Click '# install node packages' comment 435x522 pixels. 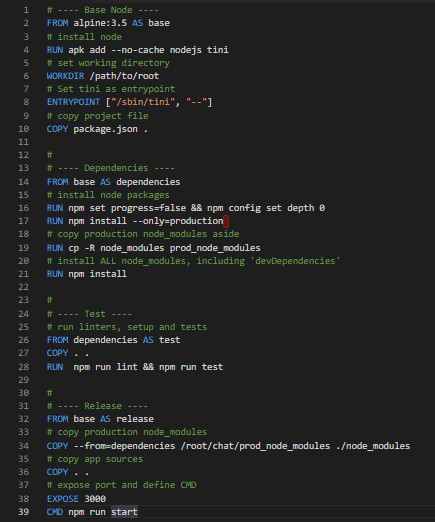pos(108,195)
